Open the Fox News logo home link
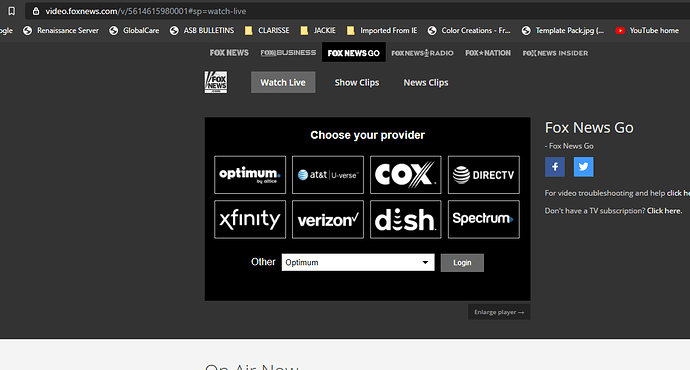Screen dimensions: 690x370 click(216, 82)
